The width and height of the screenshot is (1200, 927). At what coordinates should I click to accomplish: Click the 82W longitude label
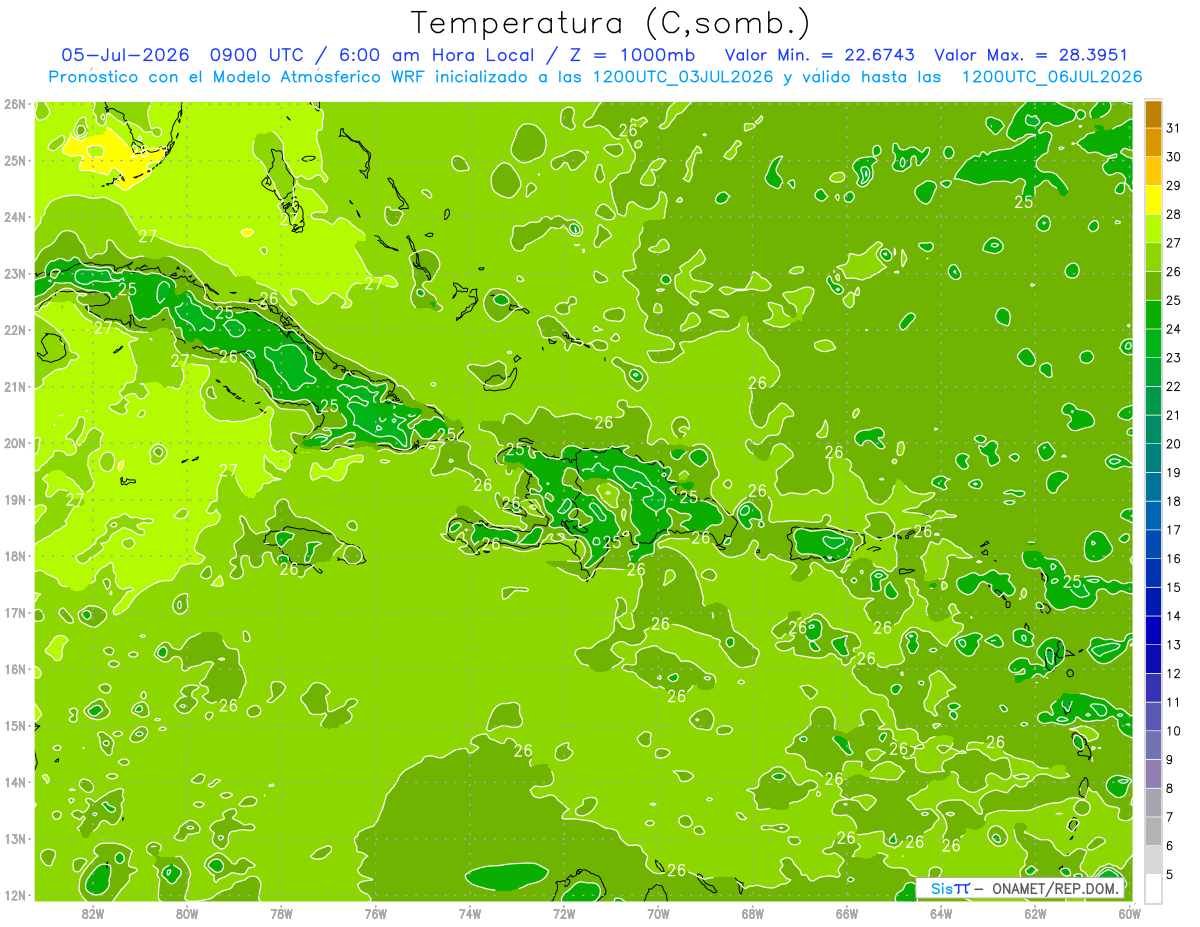pos(93,913)
